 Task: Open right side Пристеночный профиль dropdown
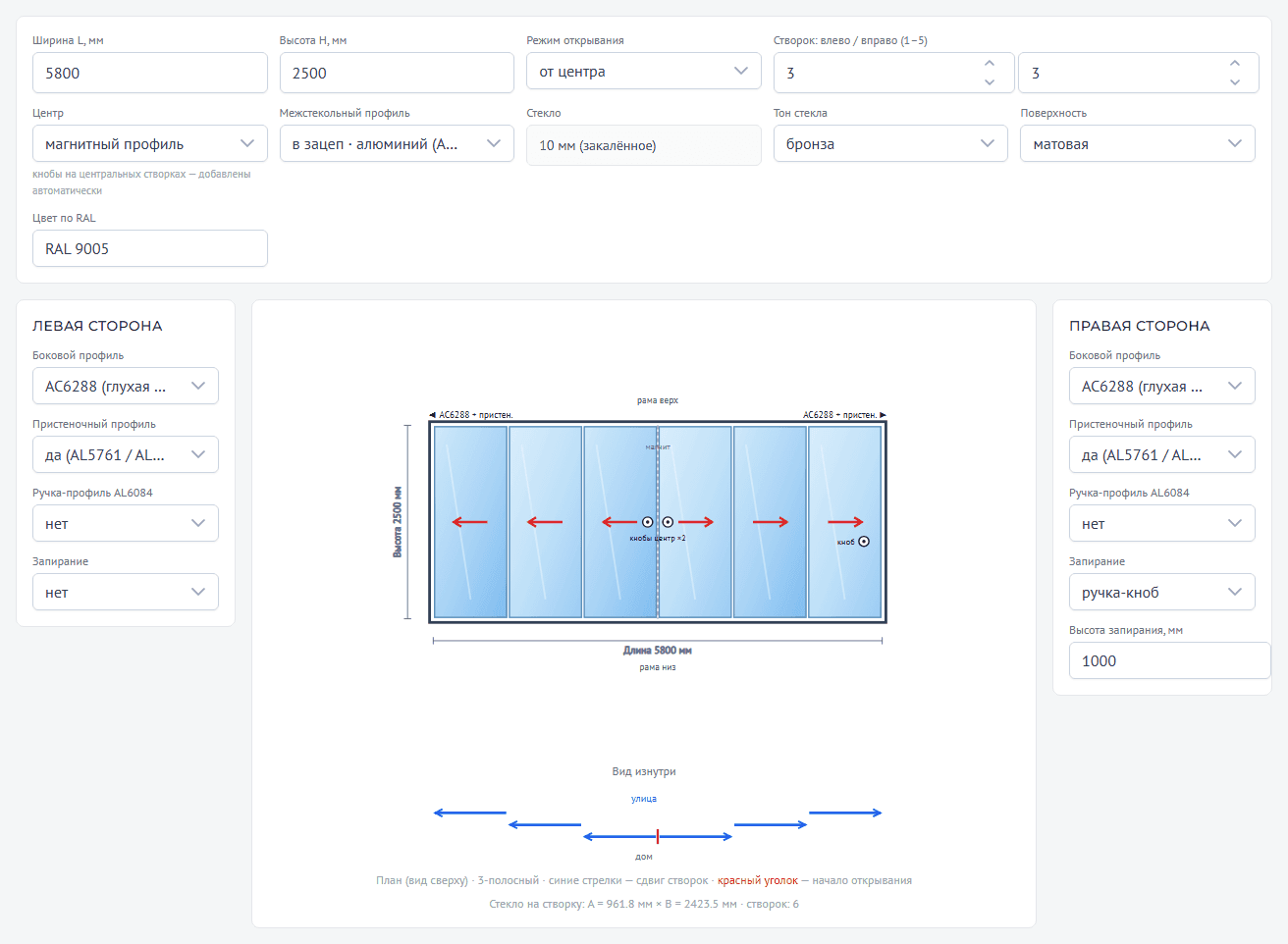(1161, 454)
